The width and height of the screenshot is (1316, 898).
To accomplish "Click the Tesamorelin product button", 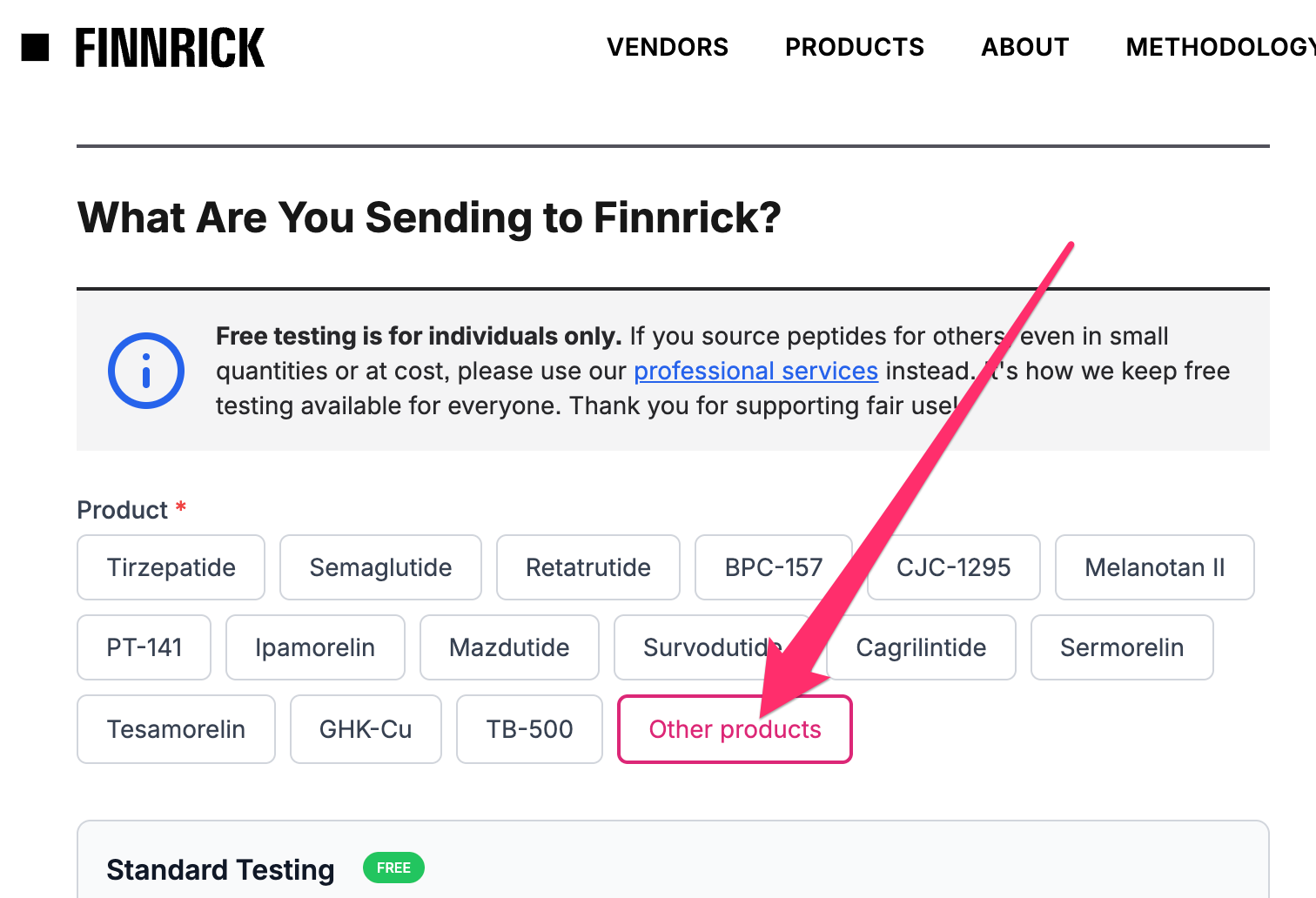I will click(176, 729).
